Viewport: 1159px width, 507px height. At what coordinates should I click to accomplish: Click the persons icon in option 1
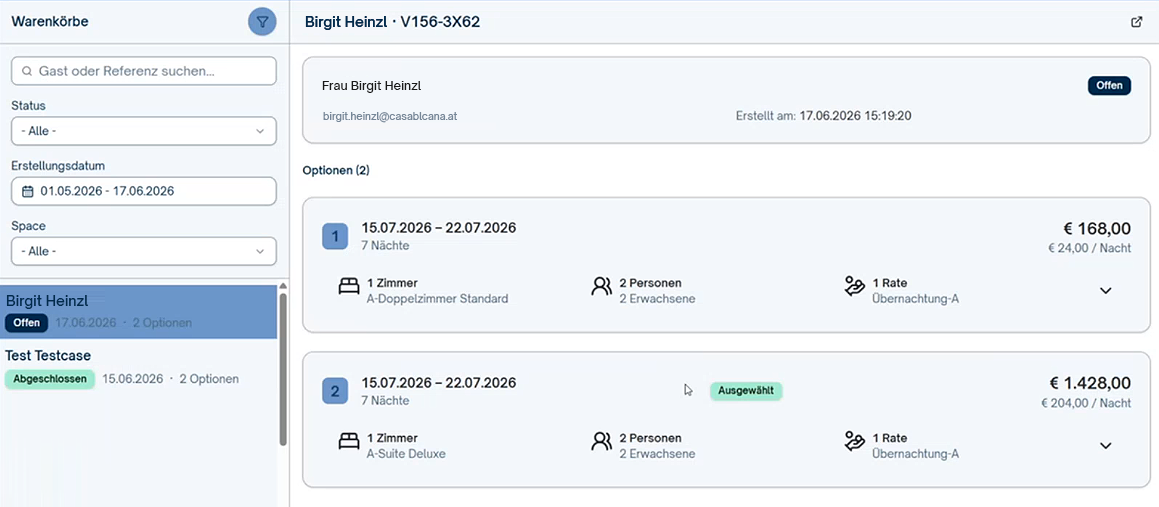(602, 287)
